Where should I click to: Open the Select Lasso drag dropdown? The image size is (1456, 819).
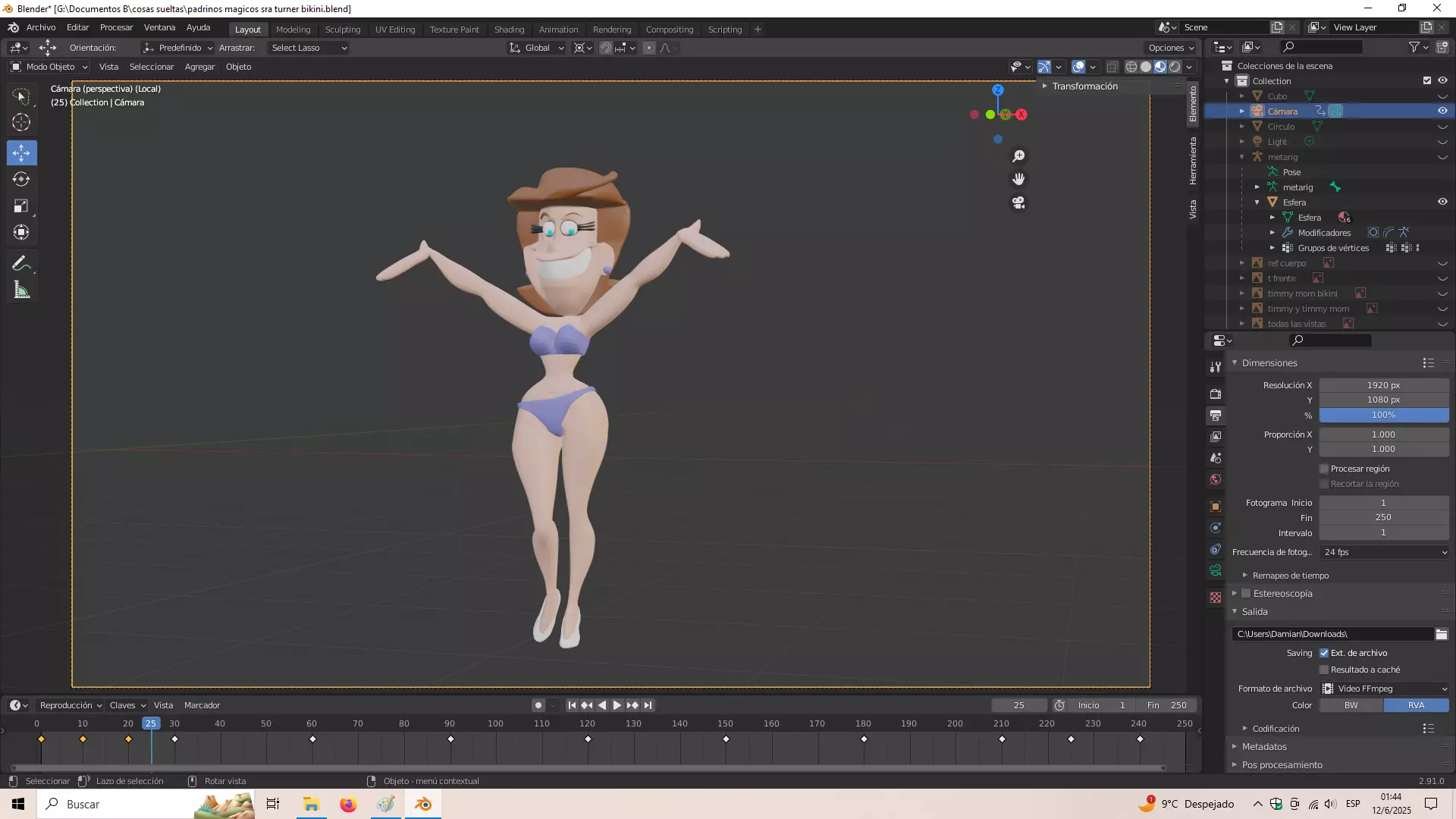(309, 48)
